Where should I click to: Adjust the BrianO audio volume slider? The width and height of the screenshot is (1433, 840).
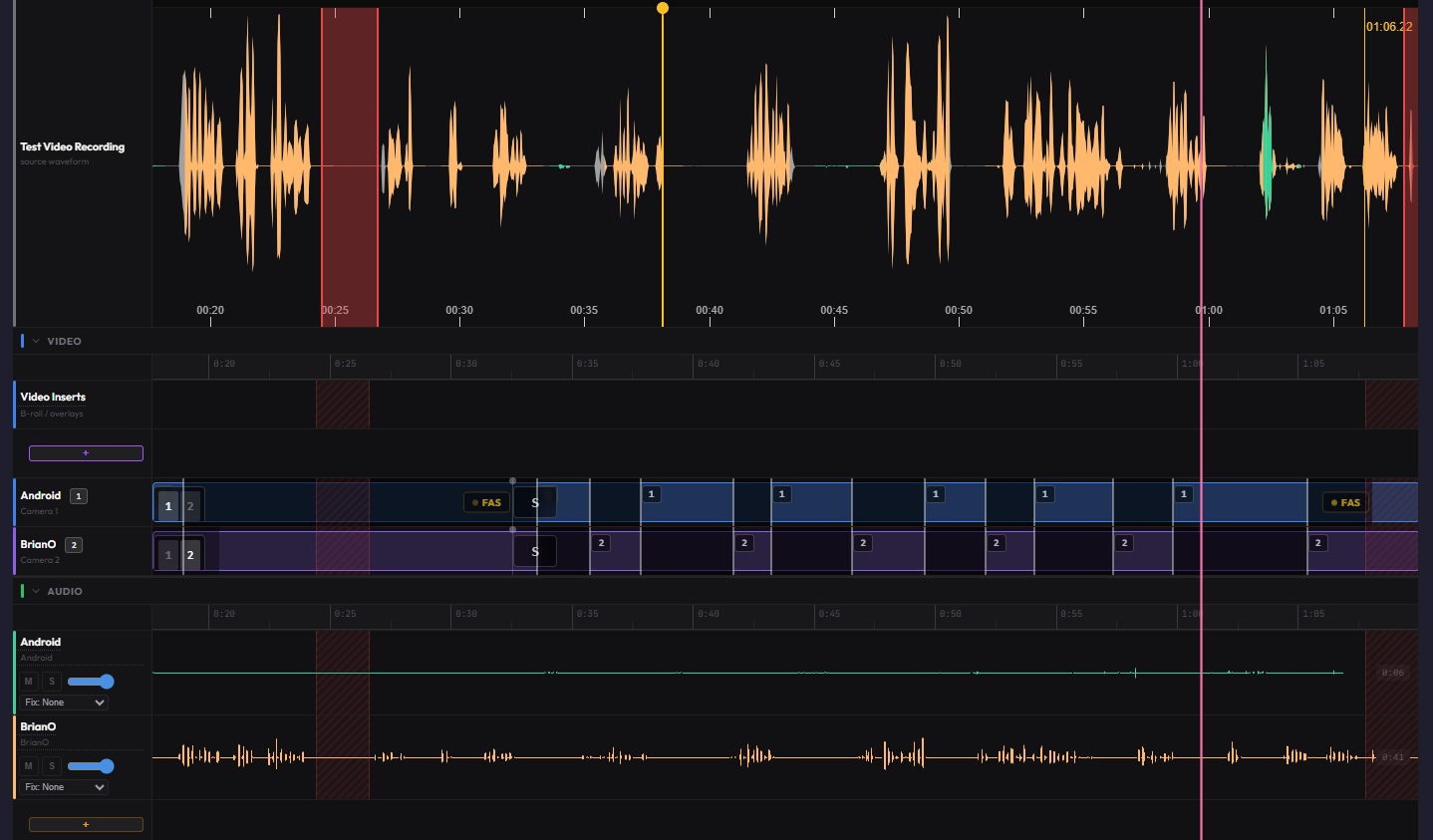click(x=91, y=766)
